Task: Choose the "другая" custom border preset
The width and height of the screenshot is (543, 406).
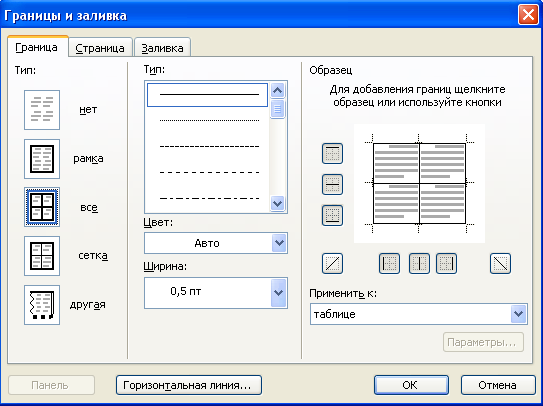Action: point(42,305)
